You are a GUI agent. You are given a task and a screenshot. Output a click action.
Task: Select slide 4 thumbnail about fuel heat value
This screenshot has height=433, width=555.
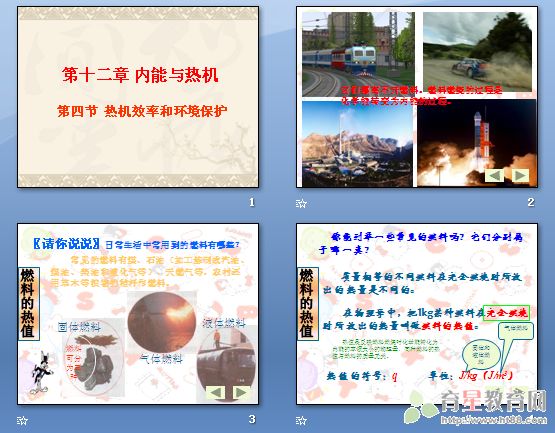[x=417, y=314]
